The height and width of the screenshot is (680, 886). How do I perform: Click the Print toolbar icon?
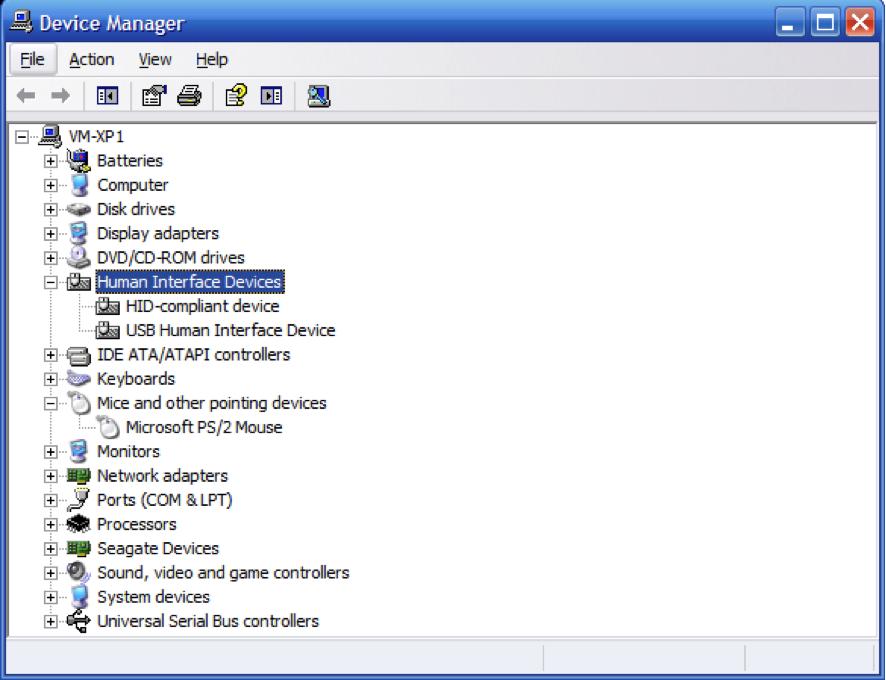(x=189, y=96)
